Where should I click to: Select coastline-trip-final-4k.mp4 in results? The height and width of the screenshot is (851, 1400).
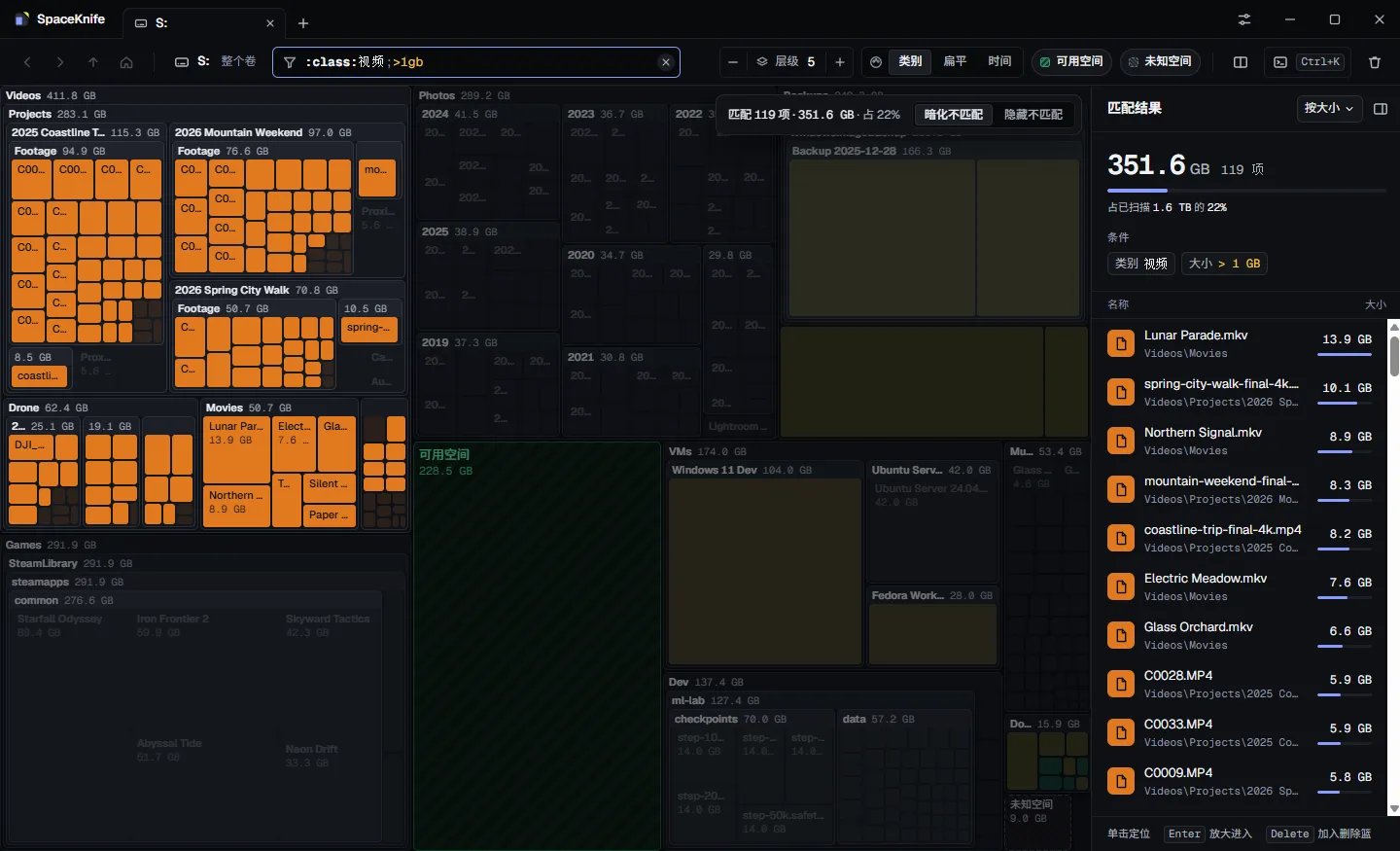[1240, 538]
